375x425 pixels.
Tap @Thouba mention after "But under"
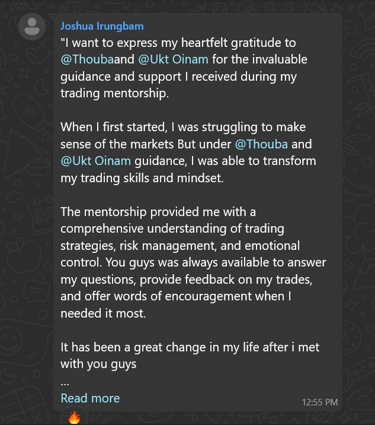pos(261,144)
